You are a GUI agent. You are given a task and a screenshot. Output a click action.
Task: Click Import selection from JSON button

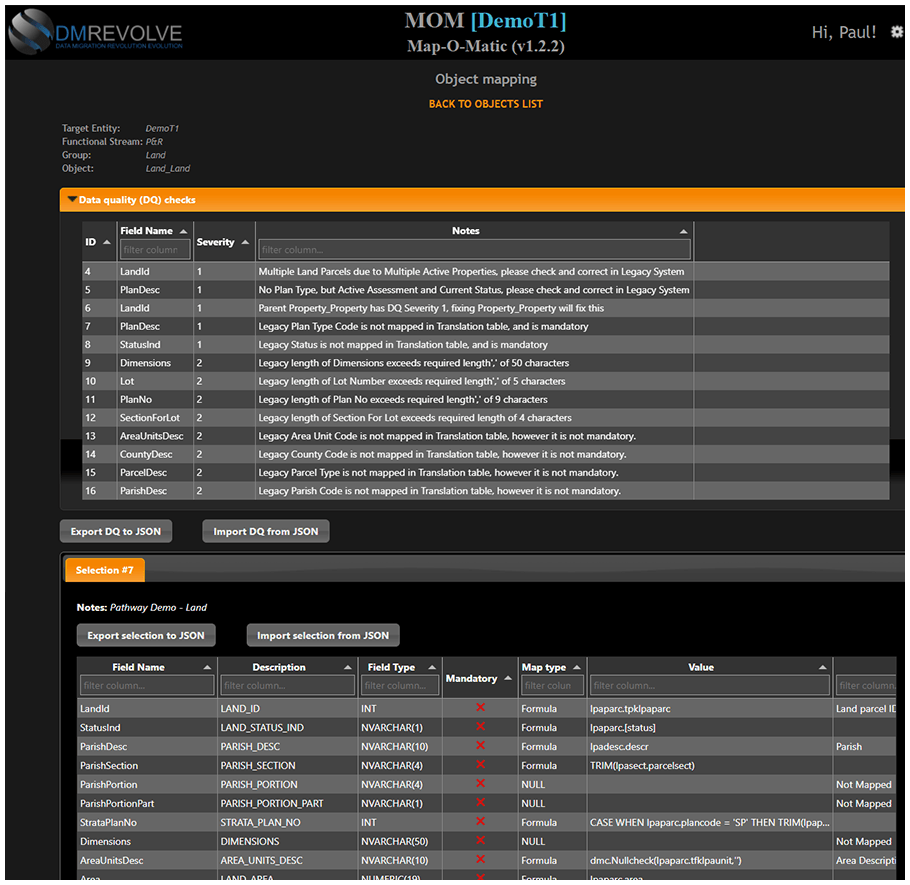(x=323, y=635)
